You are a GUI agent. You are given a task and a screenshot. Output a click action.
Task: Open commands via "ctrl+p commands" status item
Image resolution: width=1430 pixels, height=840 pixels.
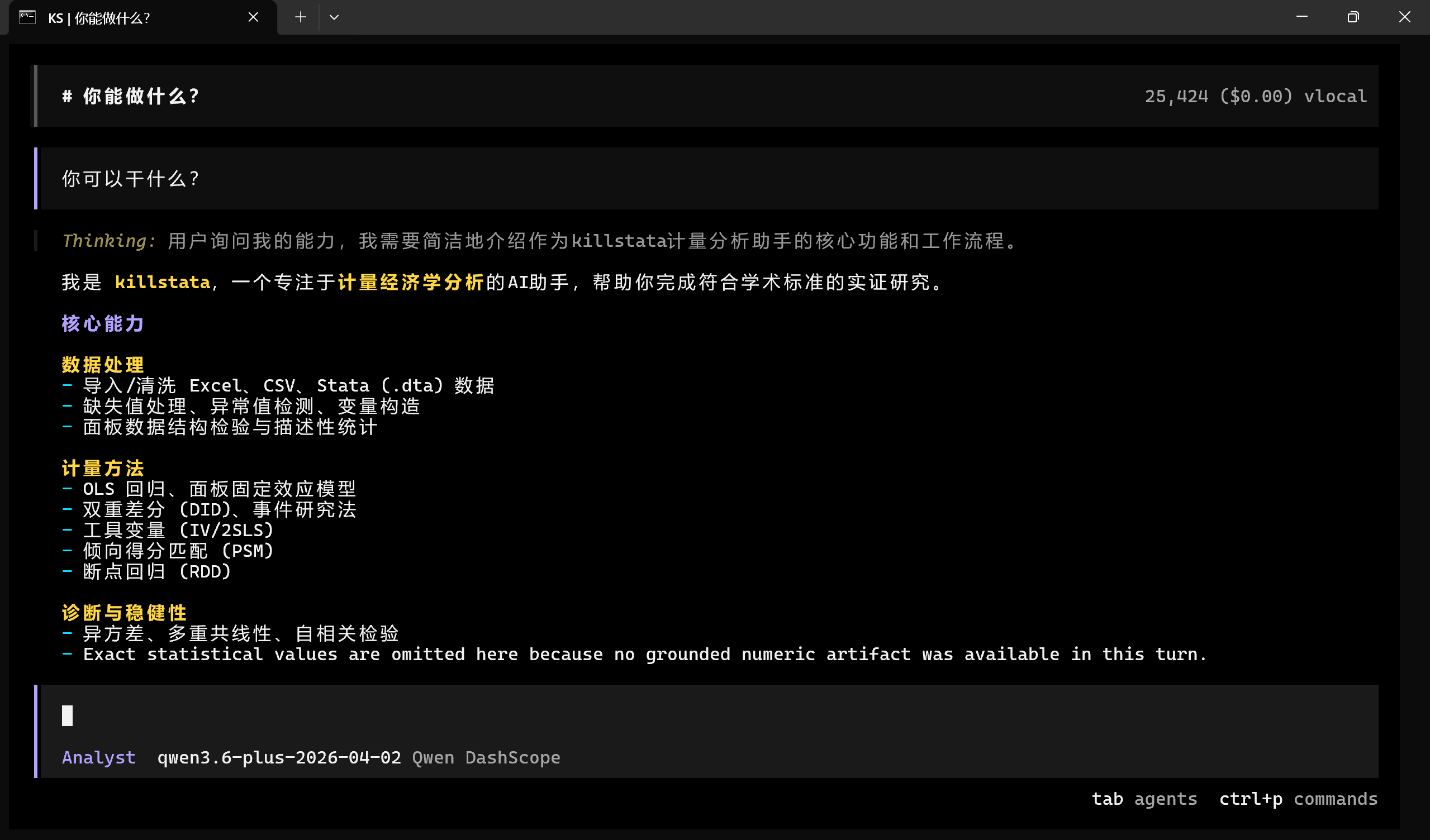coord(1298,799)
